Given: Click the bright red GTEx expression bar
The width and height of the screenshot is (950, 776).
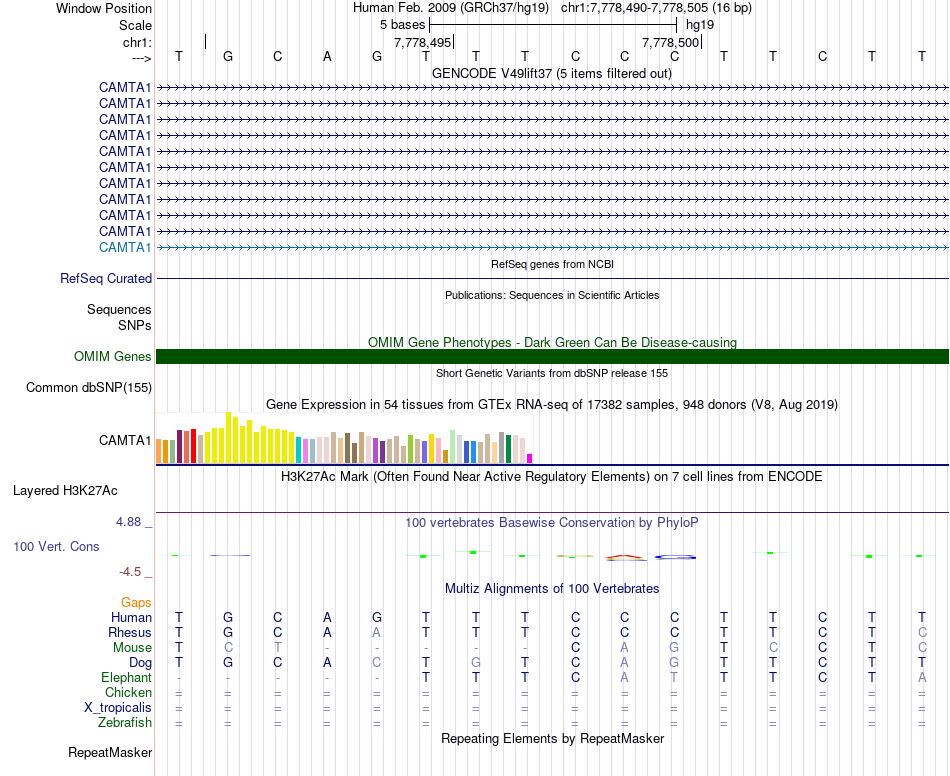Looking at the screenshot, I should tap(193, 446).
